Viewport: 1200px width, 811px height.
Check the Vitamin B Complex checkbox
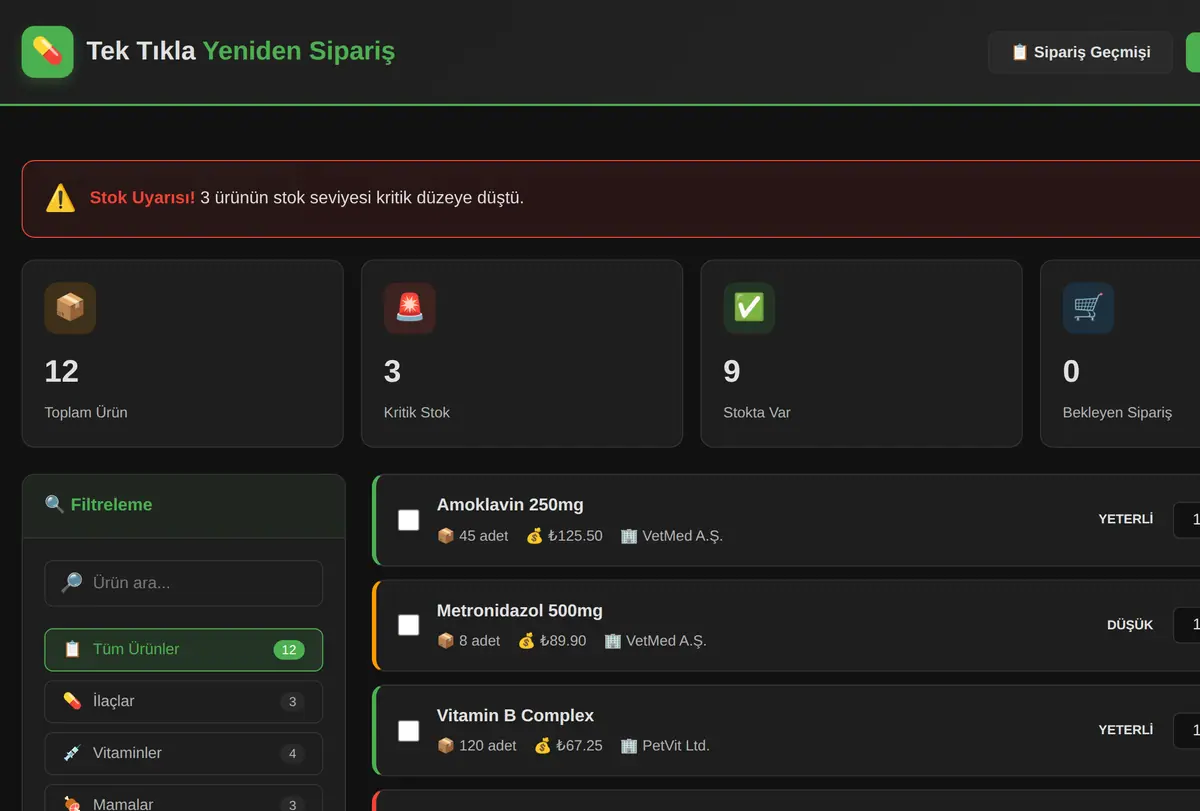409,731
